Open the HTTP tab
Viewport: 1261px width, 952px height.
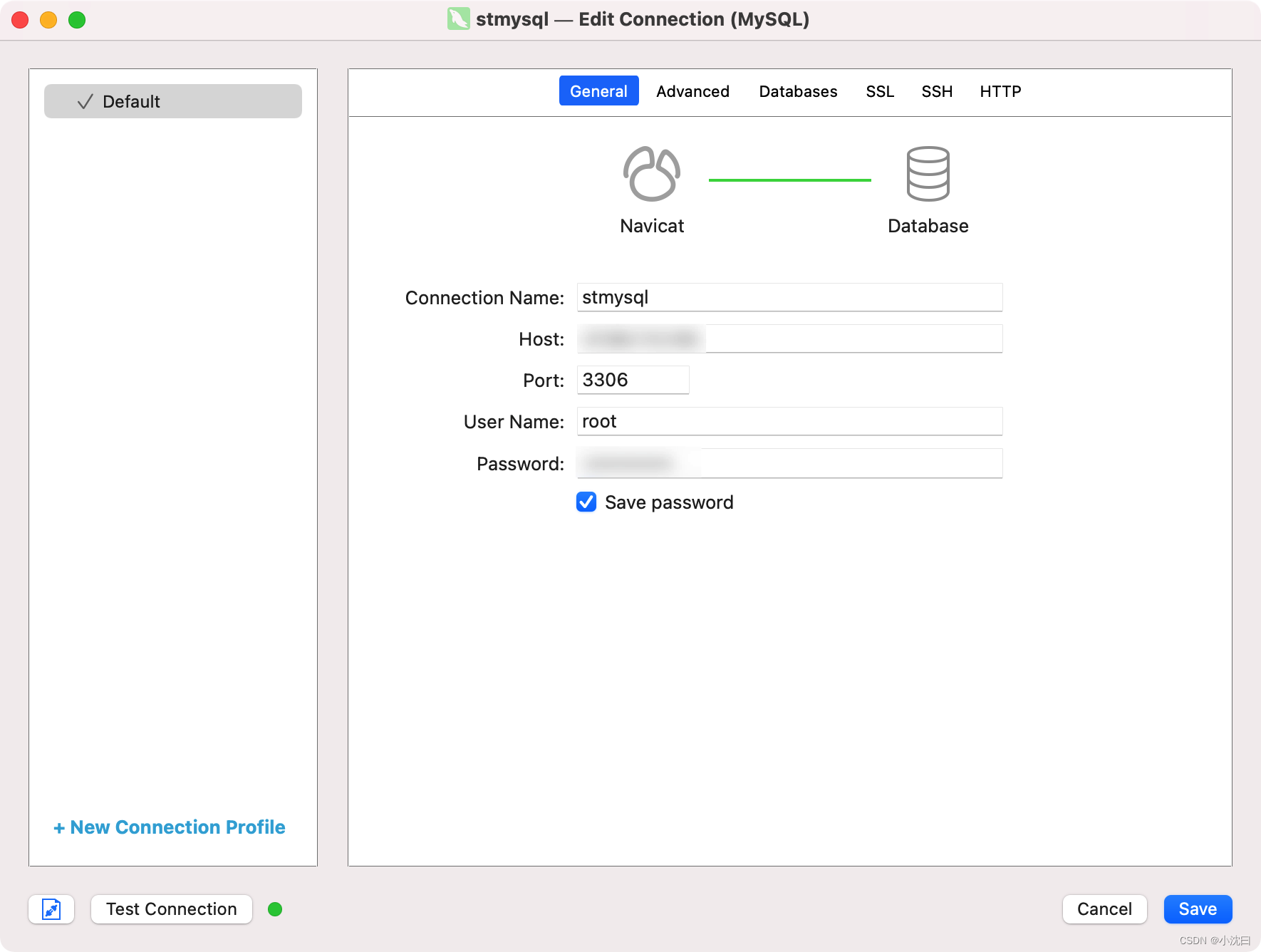[1000, 91]
